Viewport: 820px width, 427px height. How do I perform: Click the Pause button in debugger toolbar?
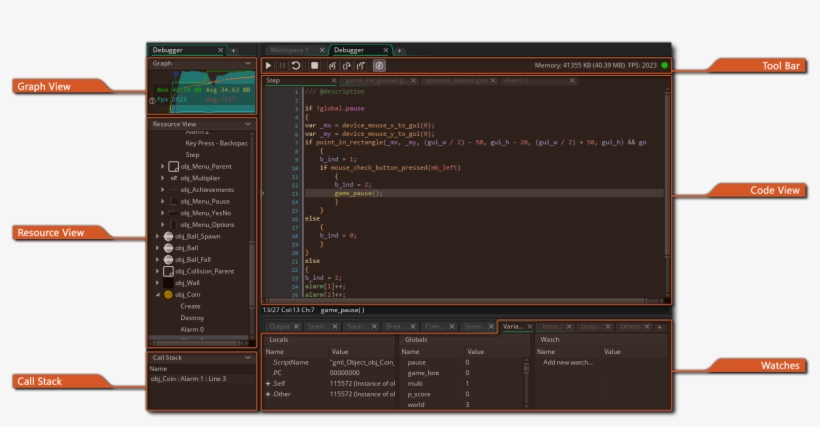[x=282, y=65]
